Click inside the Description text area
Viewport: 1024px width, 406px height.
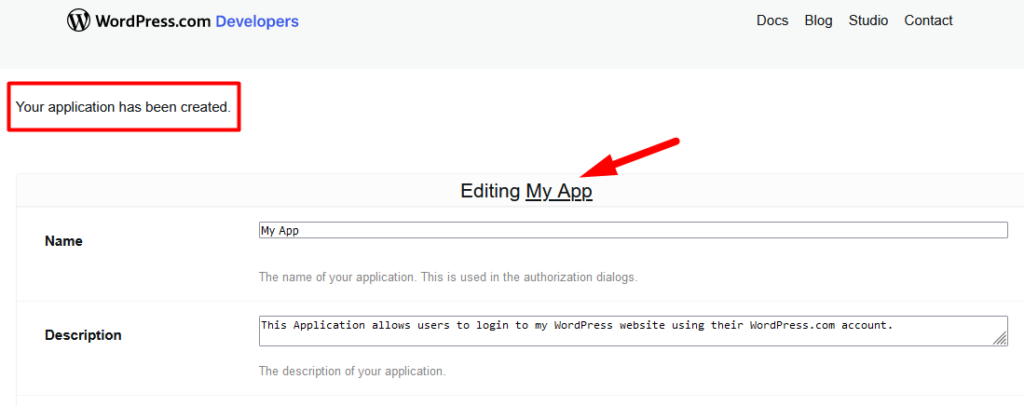coord(633,331)
